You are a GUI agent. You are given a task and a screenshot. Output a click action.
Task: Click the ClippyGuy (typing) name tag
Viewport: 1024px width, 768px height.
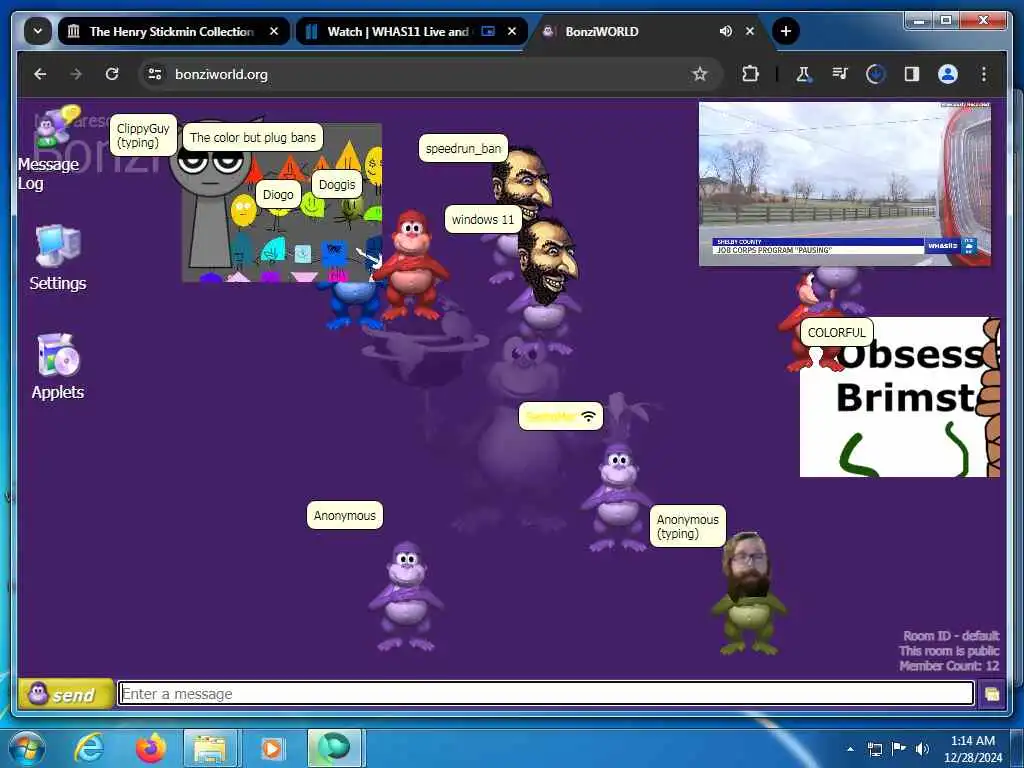[x=143, y=135]
